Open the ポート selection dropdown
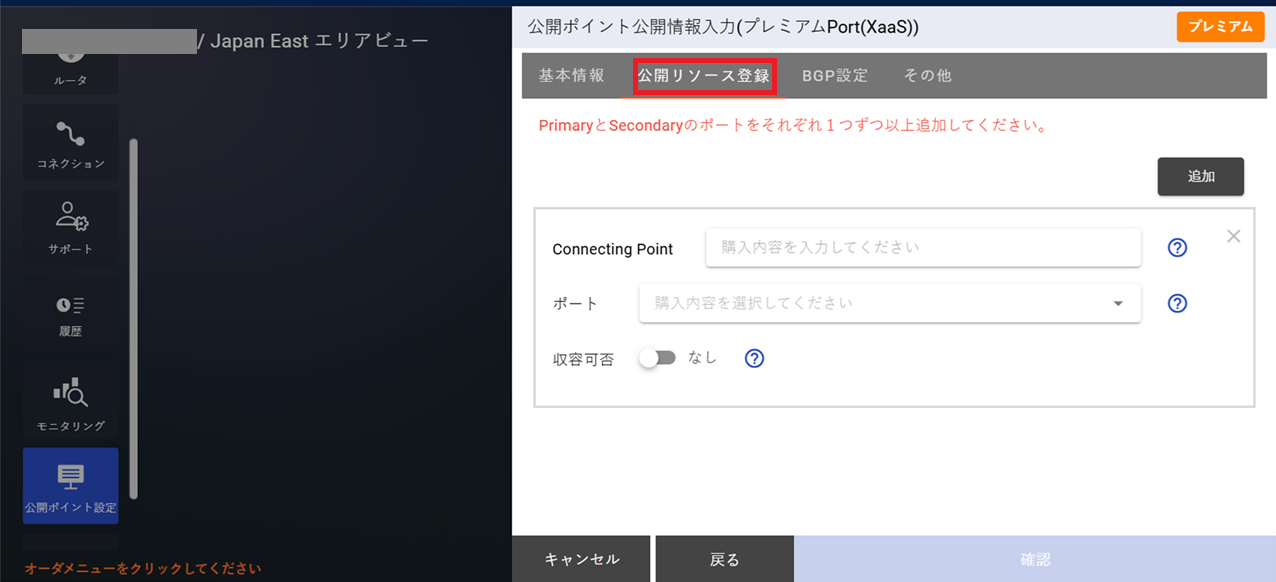1276x582 pixels. (x=889, y=303)
